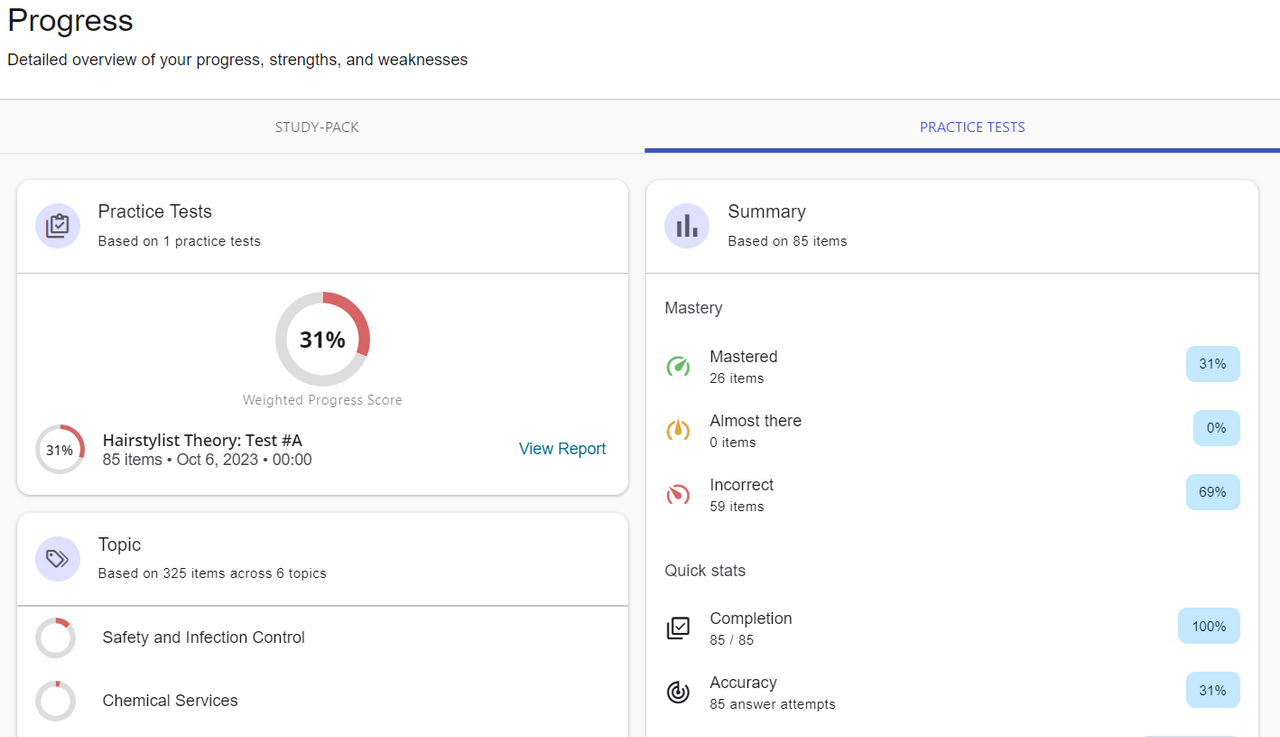Select the Practice Tests tab
The image size is (1280, 737).
coord(972,127)
